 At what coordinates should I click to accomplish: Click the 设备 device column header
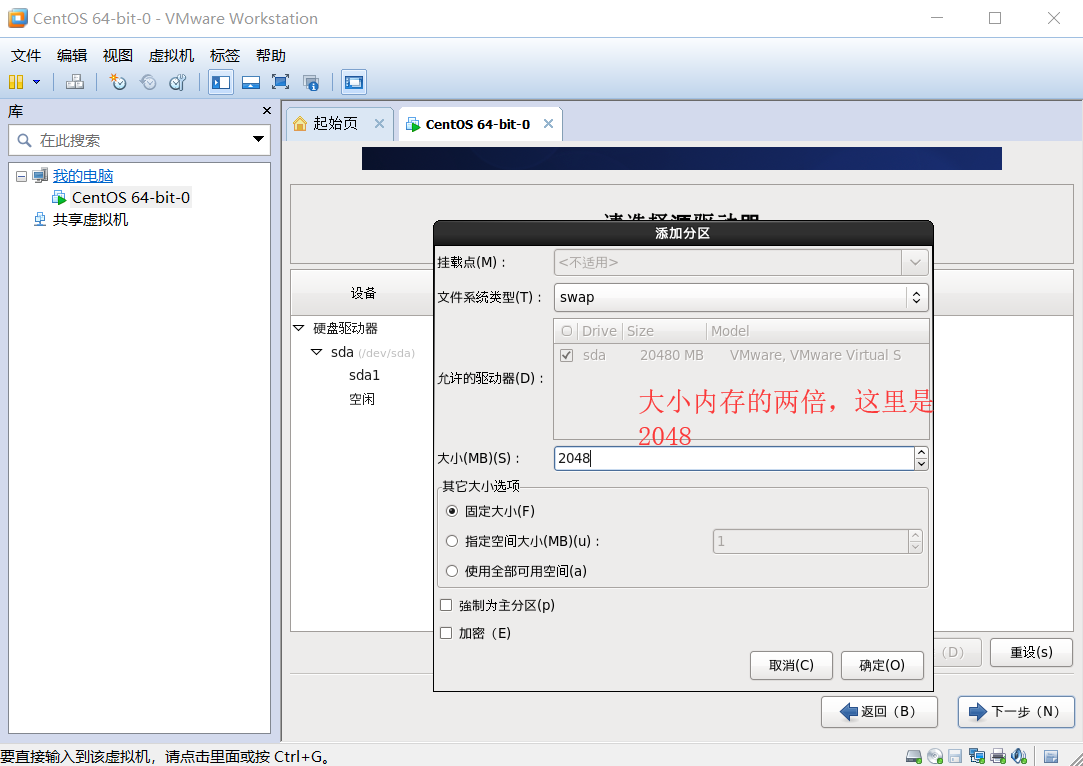tap(363, 293)
